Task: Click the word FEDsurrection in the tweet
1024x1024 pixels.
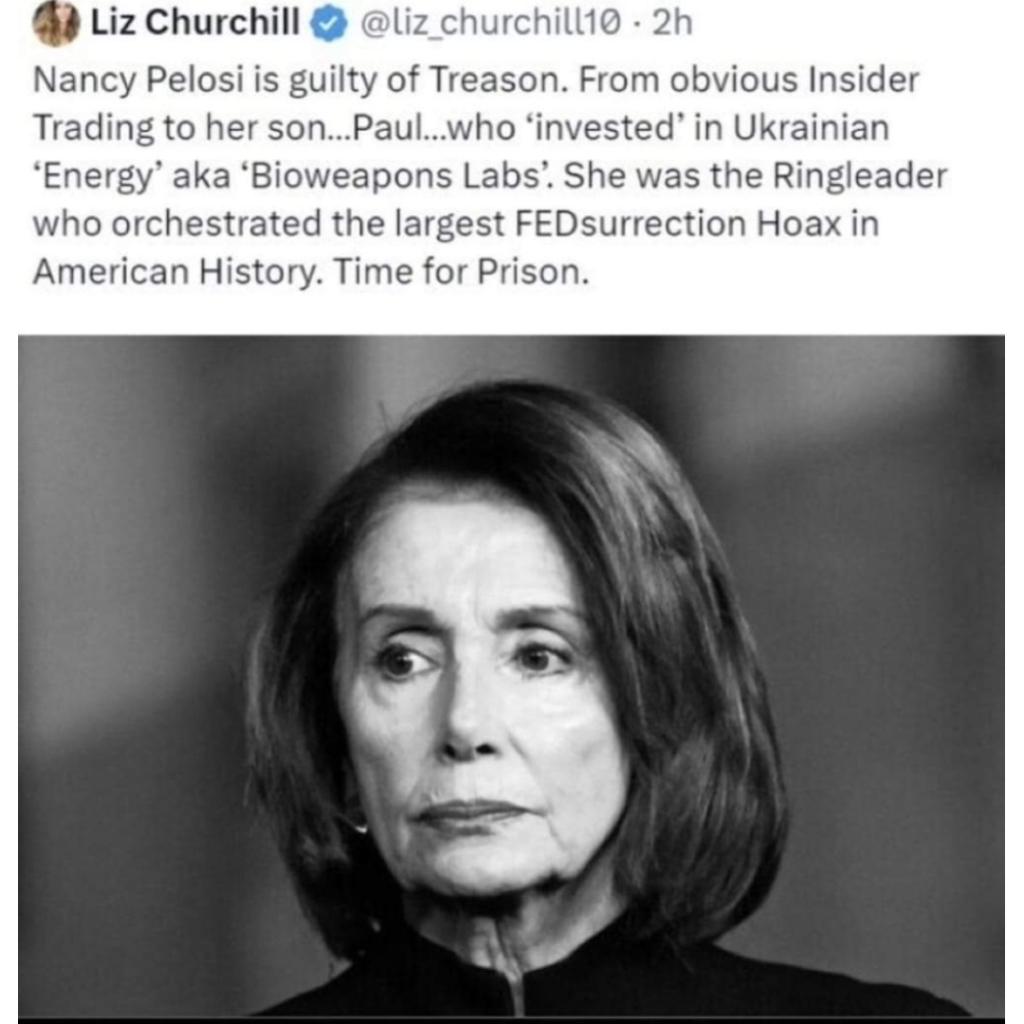Action: tap(630, 224)
